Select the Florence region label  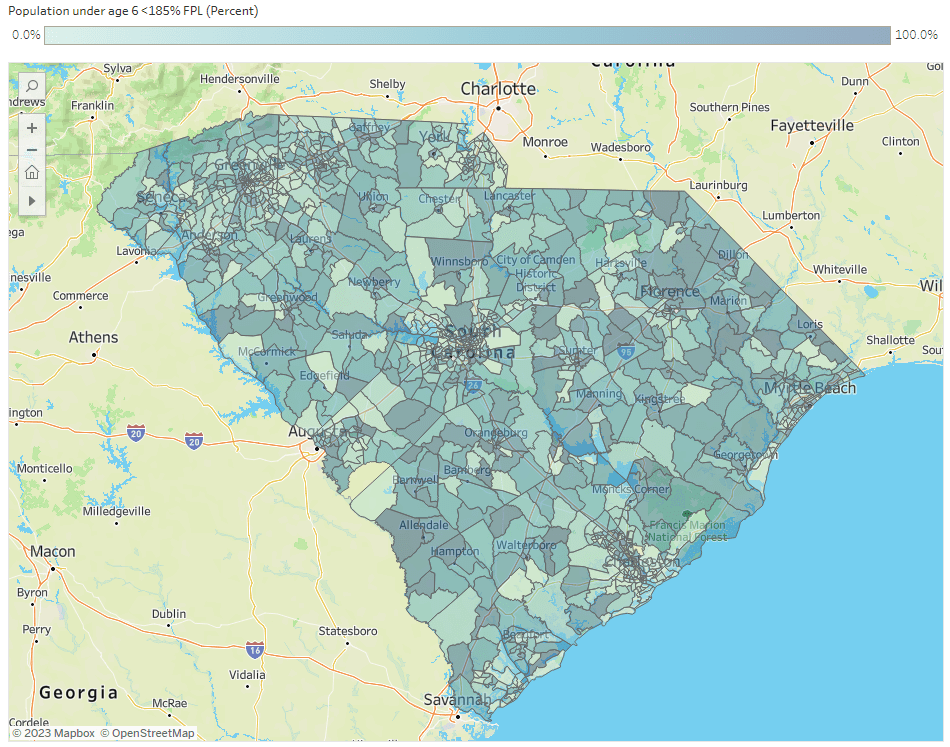tap(670, 292)
